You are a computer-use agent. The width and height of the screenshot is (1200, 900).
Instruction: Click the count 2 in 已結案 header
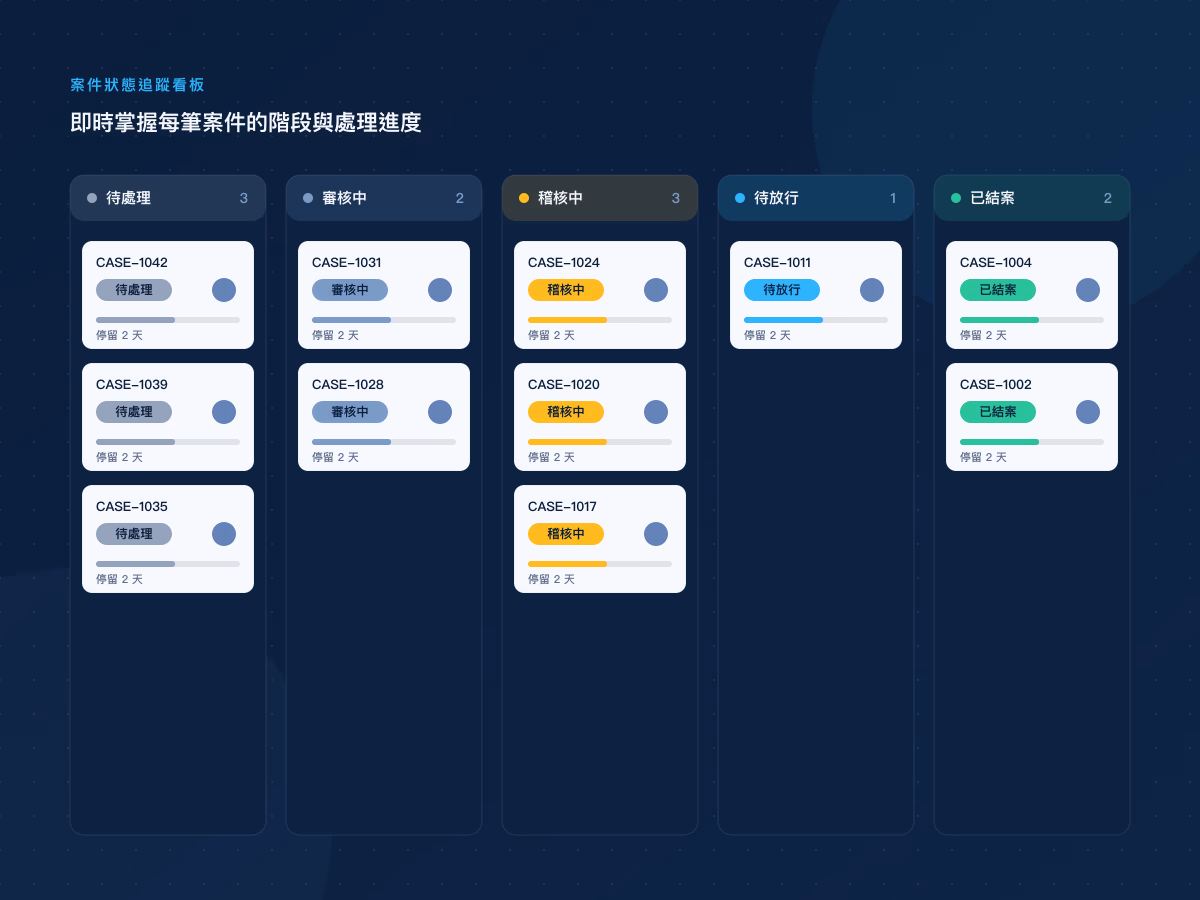pyautogui.click(x=1108, y=198)
